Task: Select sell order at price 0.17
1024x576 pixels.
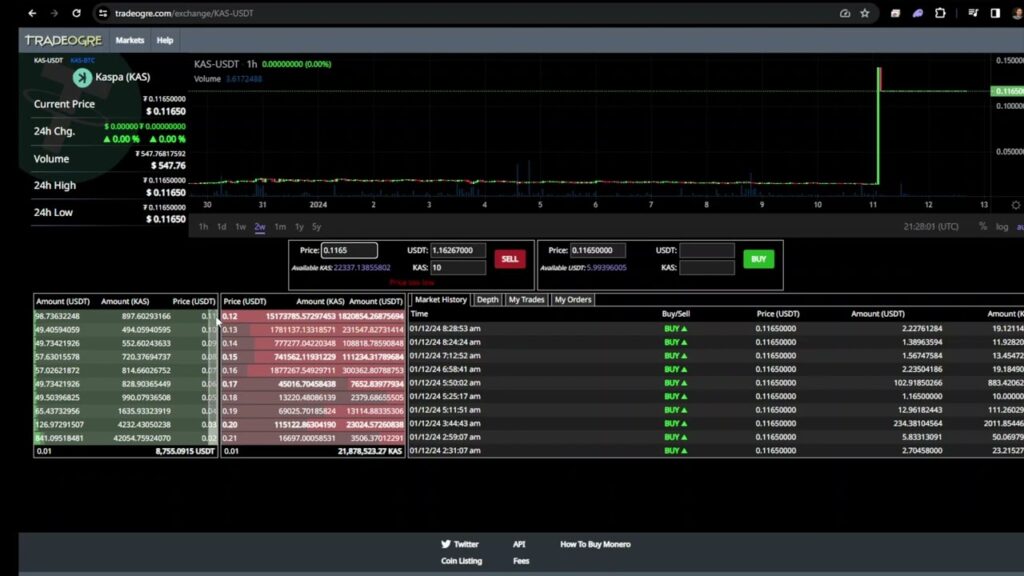Action: point(313,384)
